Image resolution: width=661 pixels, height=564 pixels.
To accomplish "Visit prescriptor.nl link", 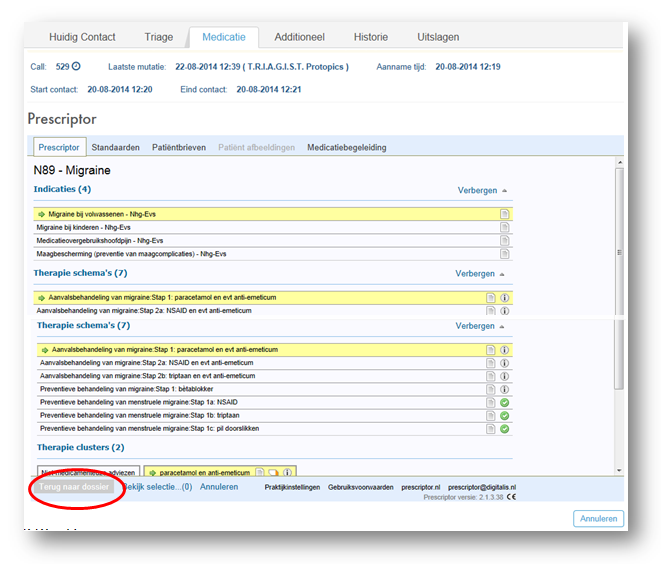I will (420, 487).
